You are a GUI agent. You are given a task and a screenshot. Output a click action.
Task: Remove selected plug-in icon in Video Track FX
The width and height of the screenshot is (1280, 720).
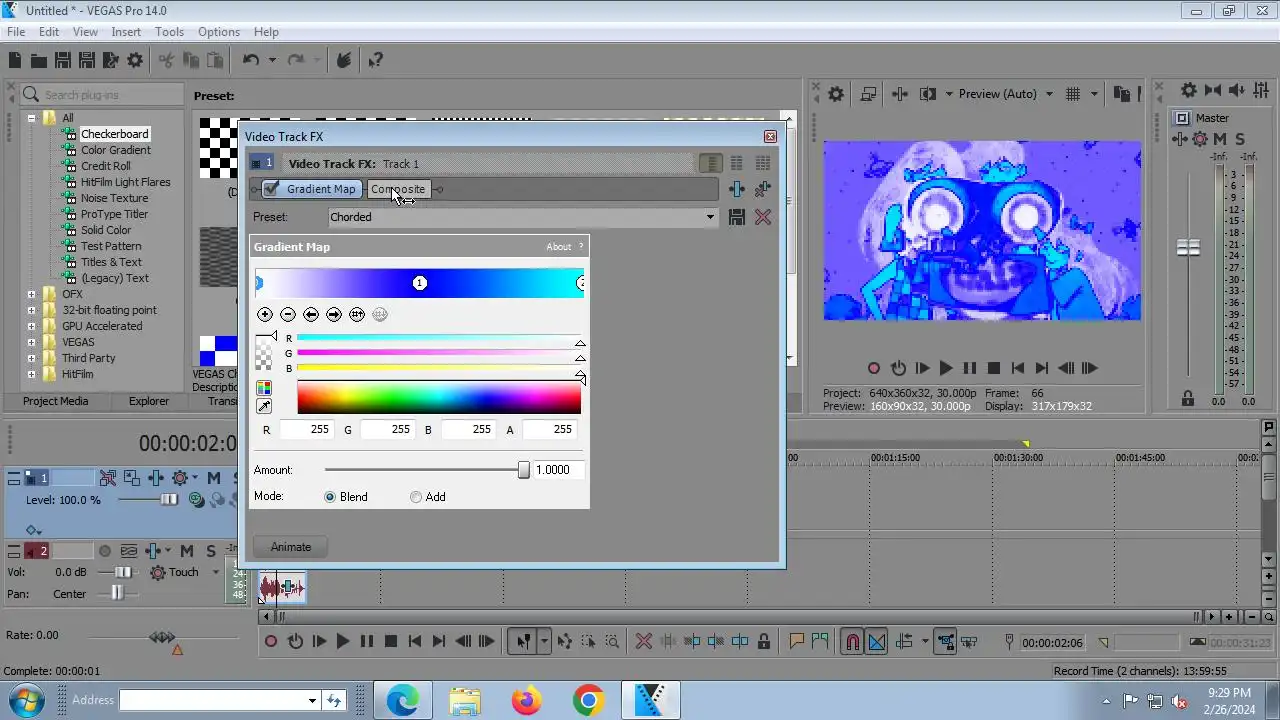point(763,189)
